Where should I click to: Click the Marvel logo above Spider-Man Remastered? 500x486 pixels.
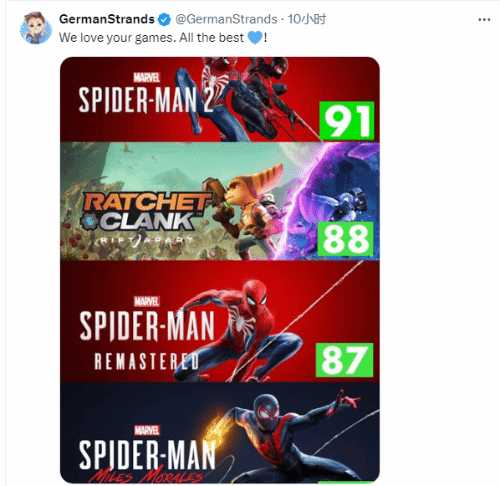[146, 301]
